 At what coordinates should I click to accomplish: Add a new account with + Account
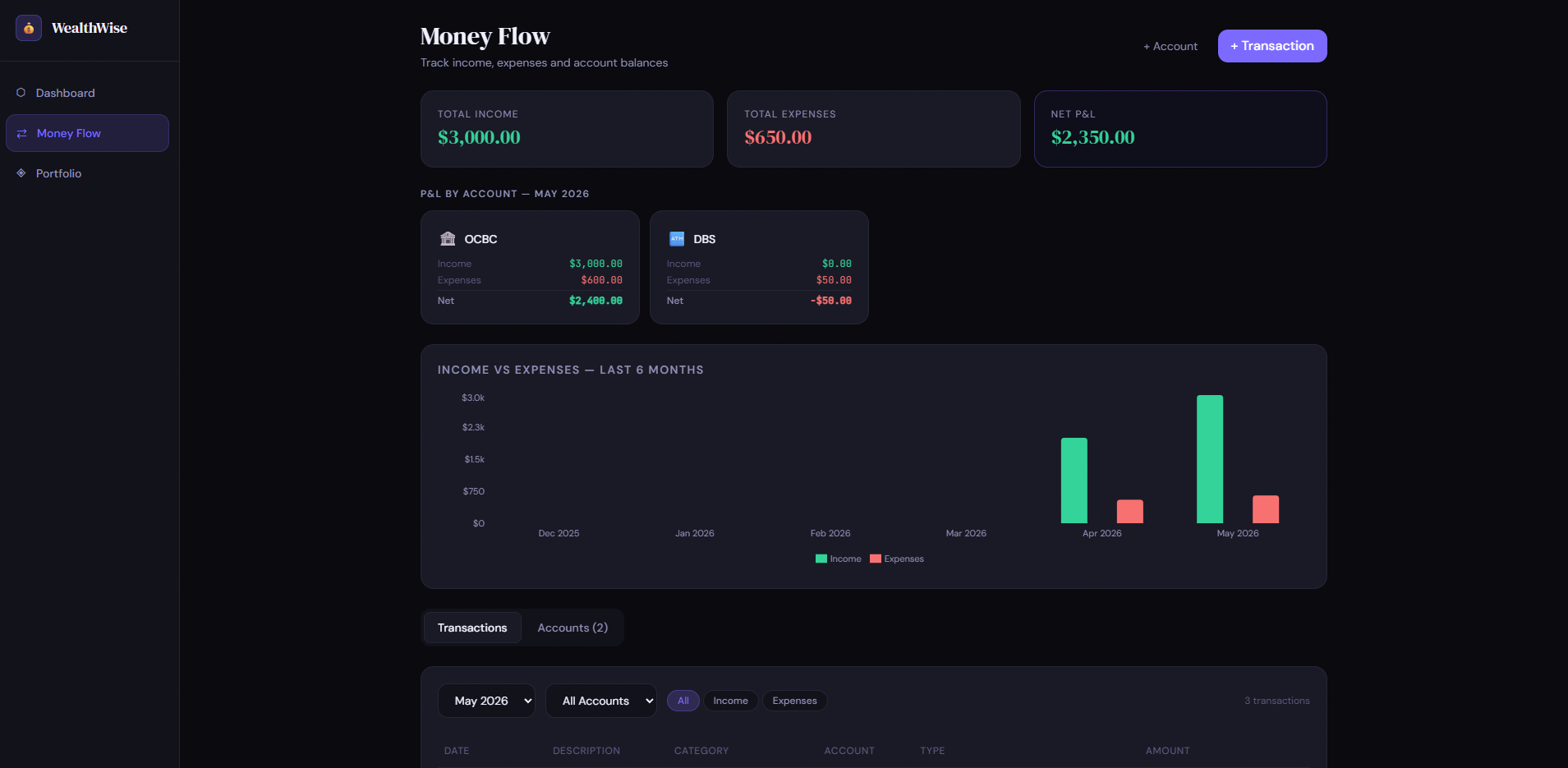[x=1170, y=46]
